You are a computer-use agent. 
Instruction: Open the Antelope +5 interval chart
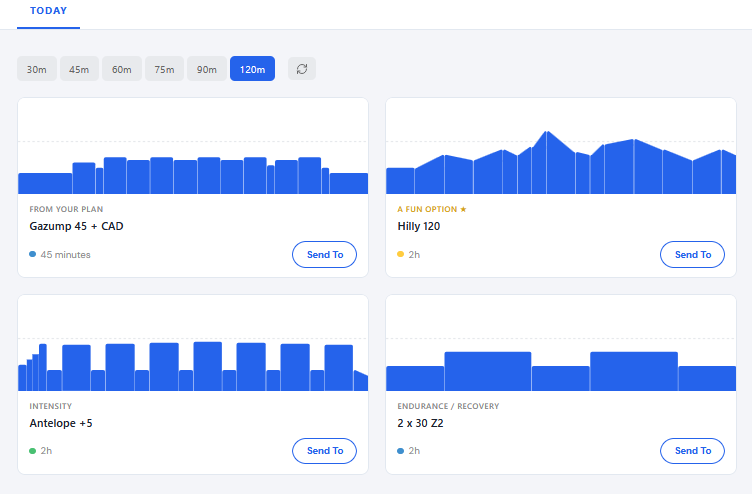coord(193,343)
